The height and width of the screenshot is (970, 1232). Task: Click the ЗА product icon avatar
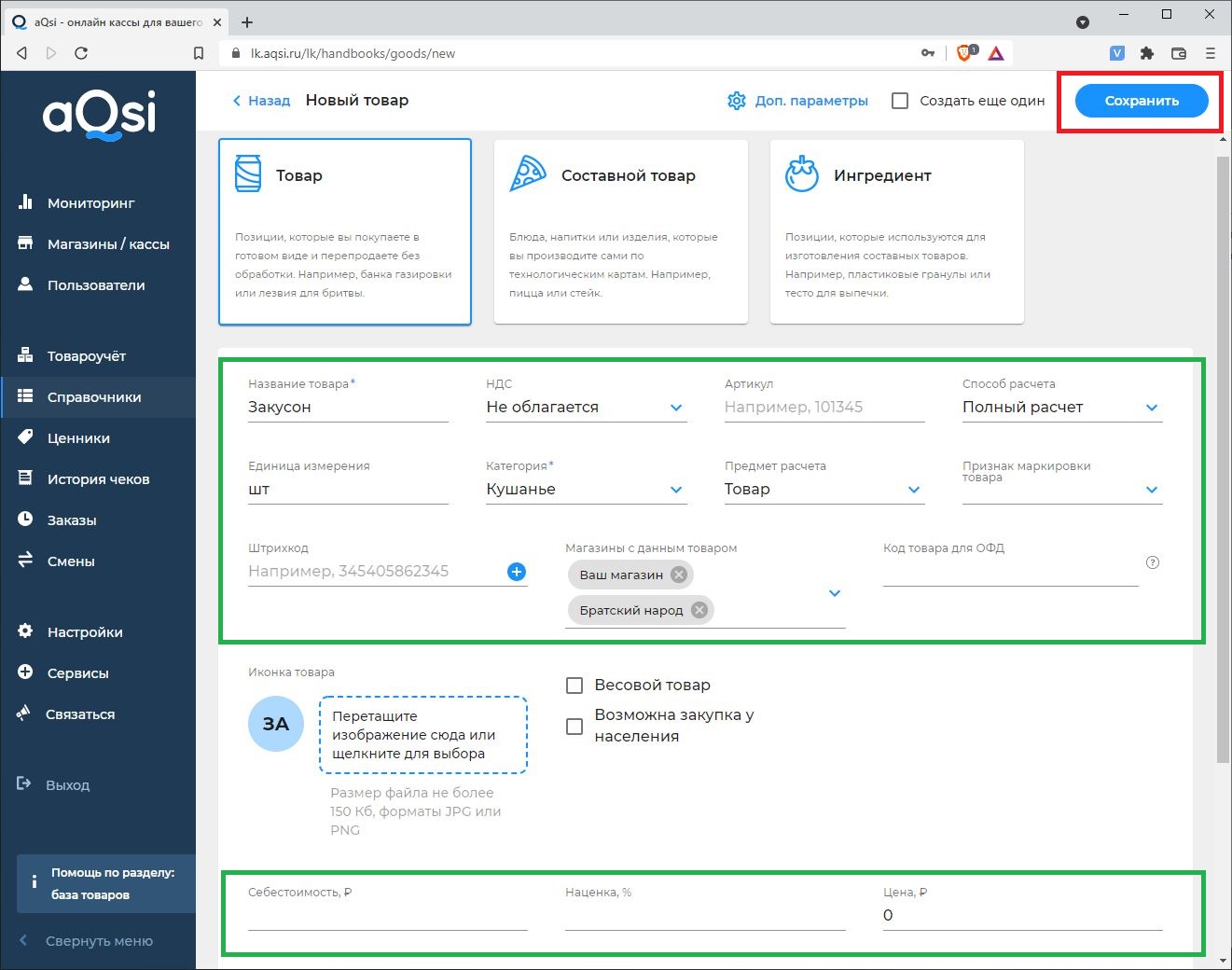click(276, 724)
